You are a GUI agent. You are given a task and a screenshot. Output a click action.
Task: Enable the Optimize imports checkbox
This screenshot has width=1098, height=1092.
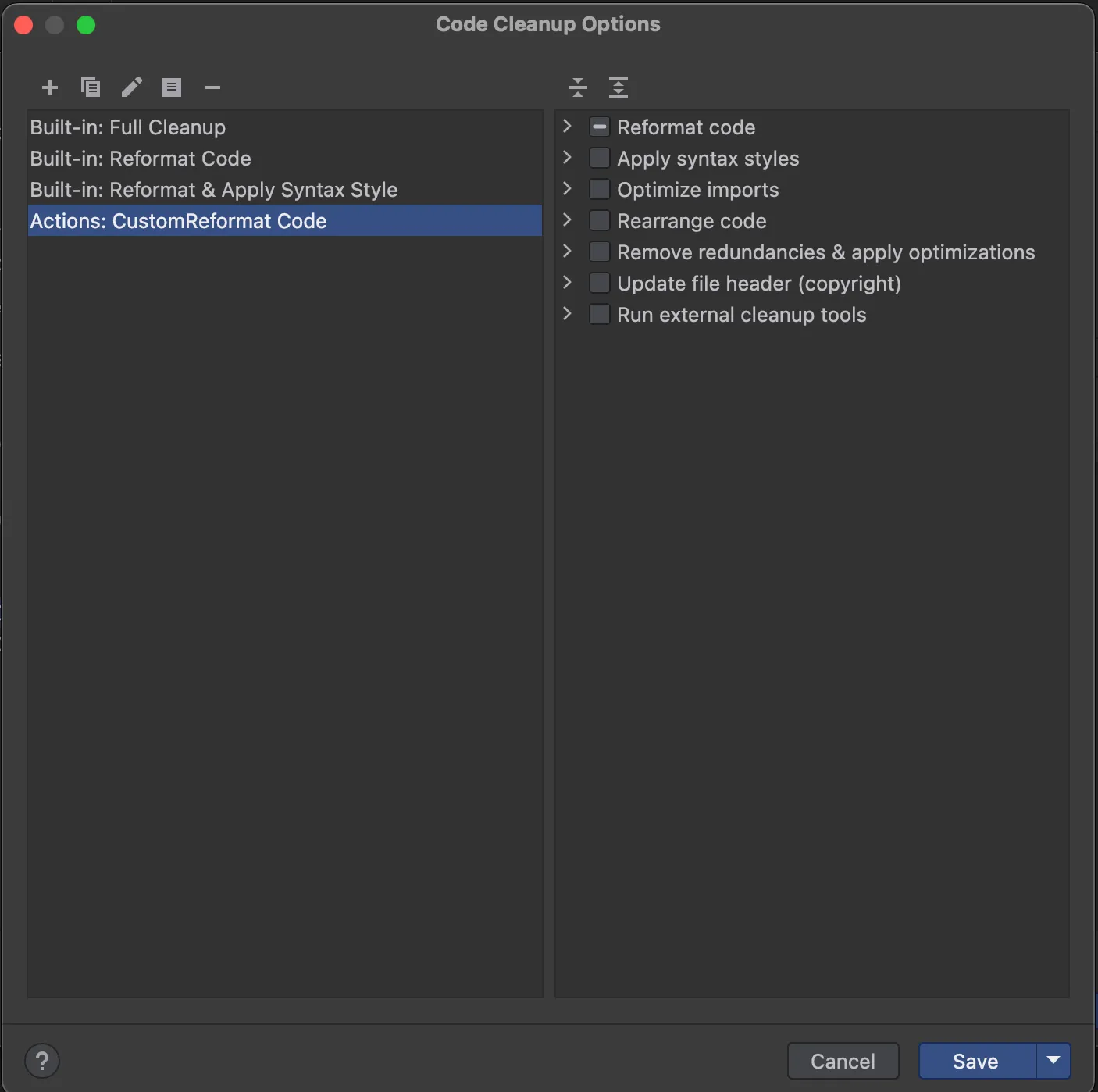[599, 190]
